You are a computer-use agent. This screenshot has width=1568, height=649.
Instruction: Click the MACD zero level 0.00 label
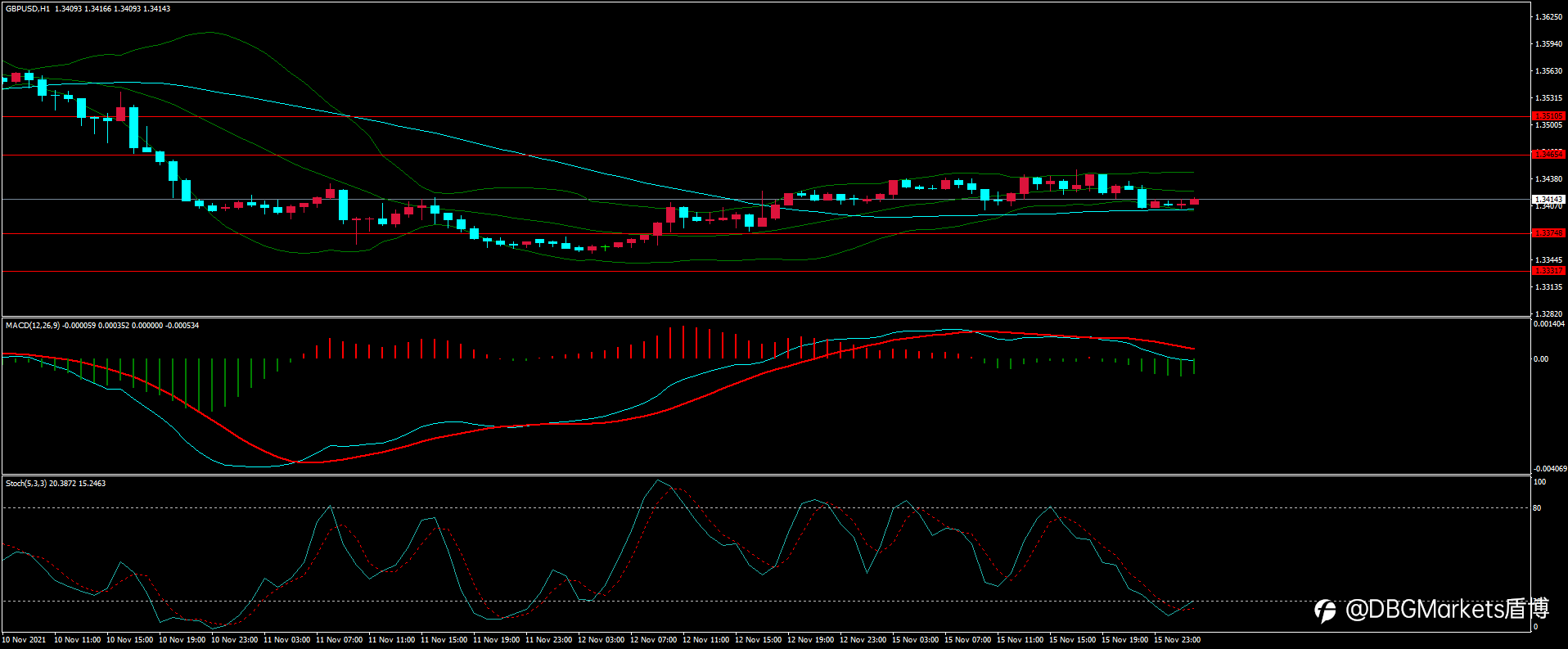[x=1541, y=359]
